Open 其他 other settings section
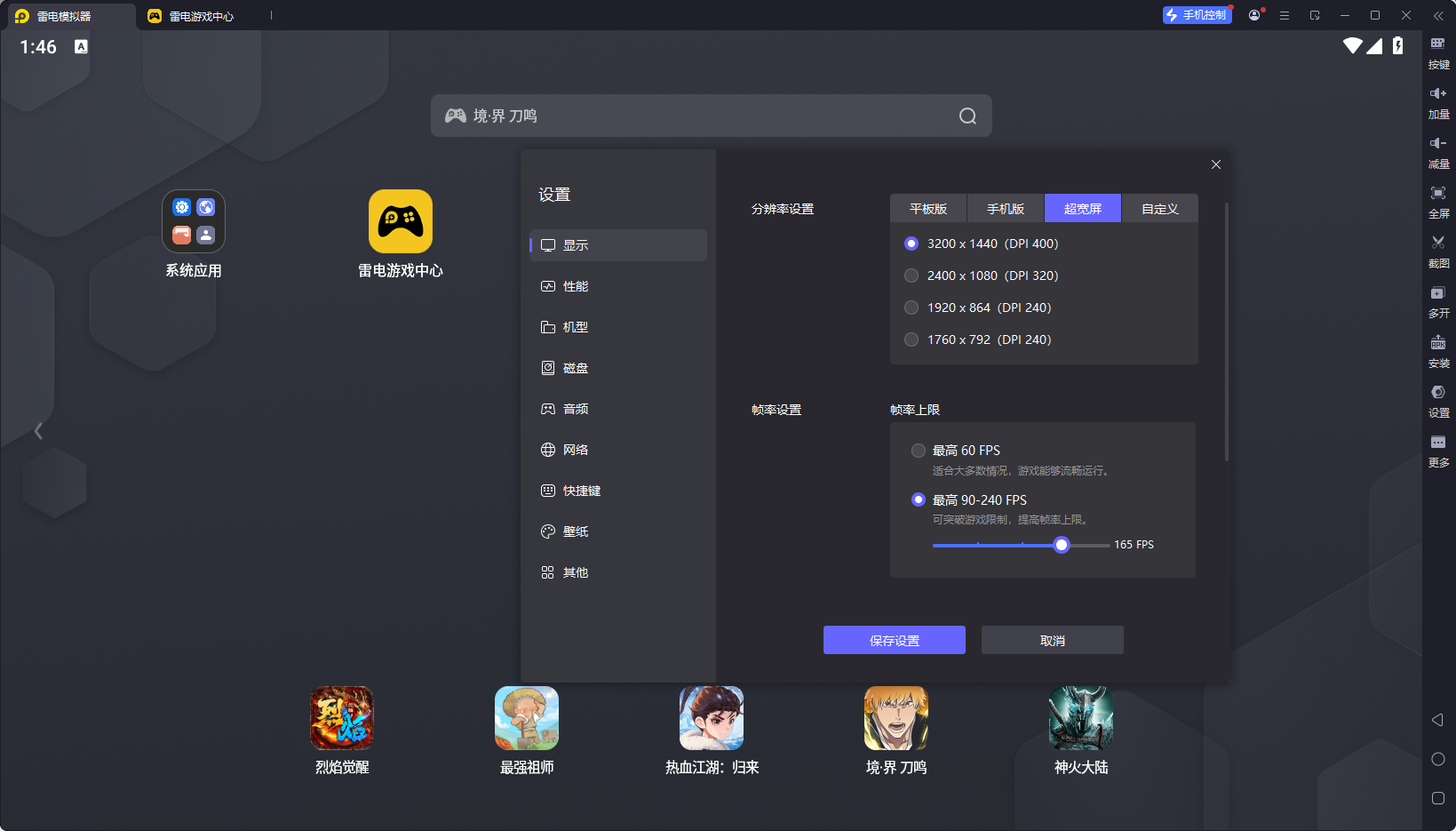Image resolution: width=1456 pixels, height=831 pixels. pos(618,572)
